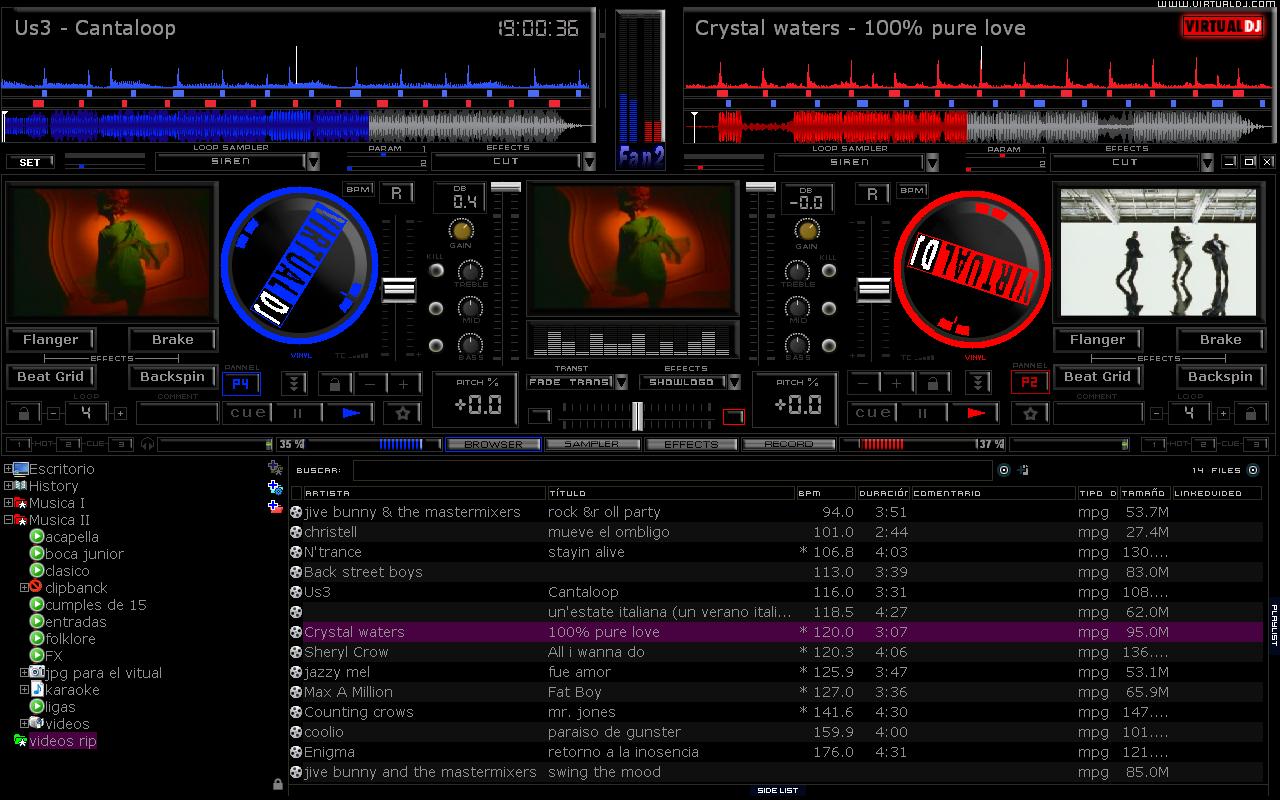Click the right deck R reverse button
1280x800 pixels.
pyautogui.click(x=873, y=193)
